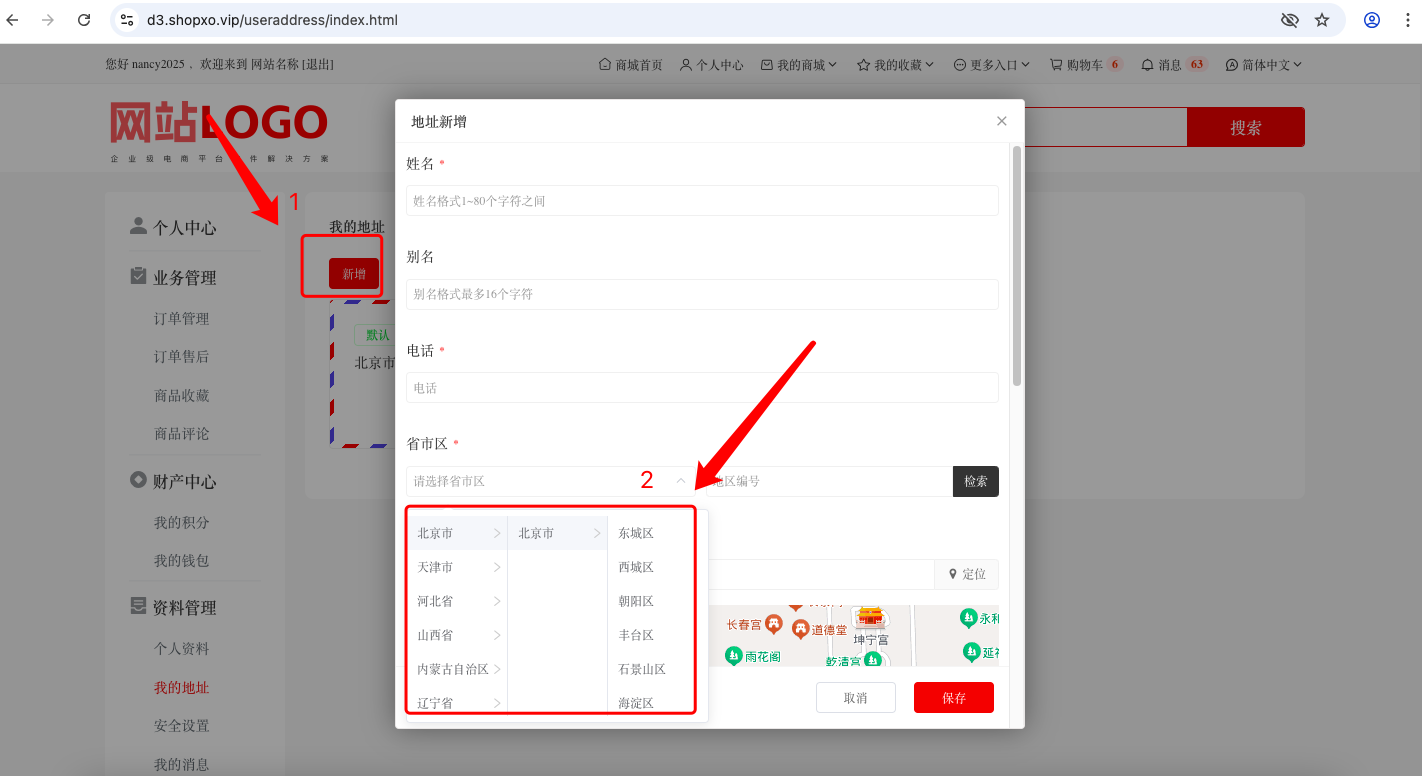Go to 商城首页 home in top navigation
Screen dimensions: 1422x776
tap(631, 65)
